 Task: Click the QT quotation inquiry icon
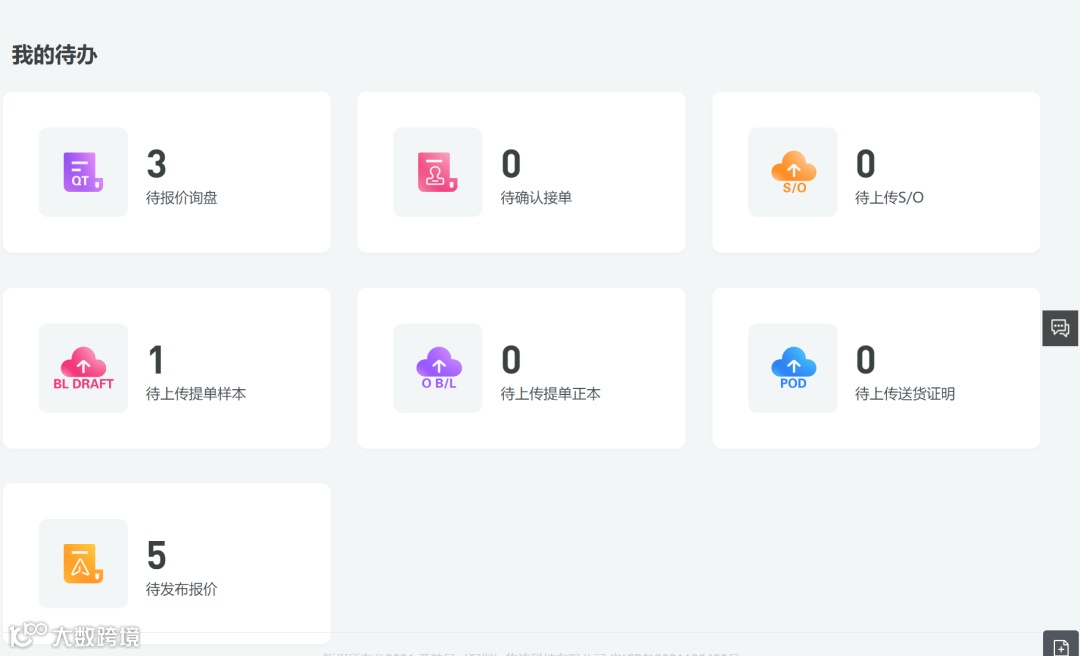[83, 172]
